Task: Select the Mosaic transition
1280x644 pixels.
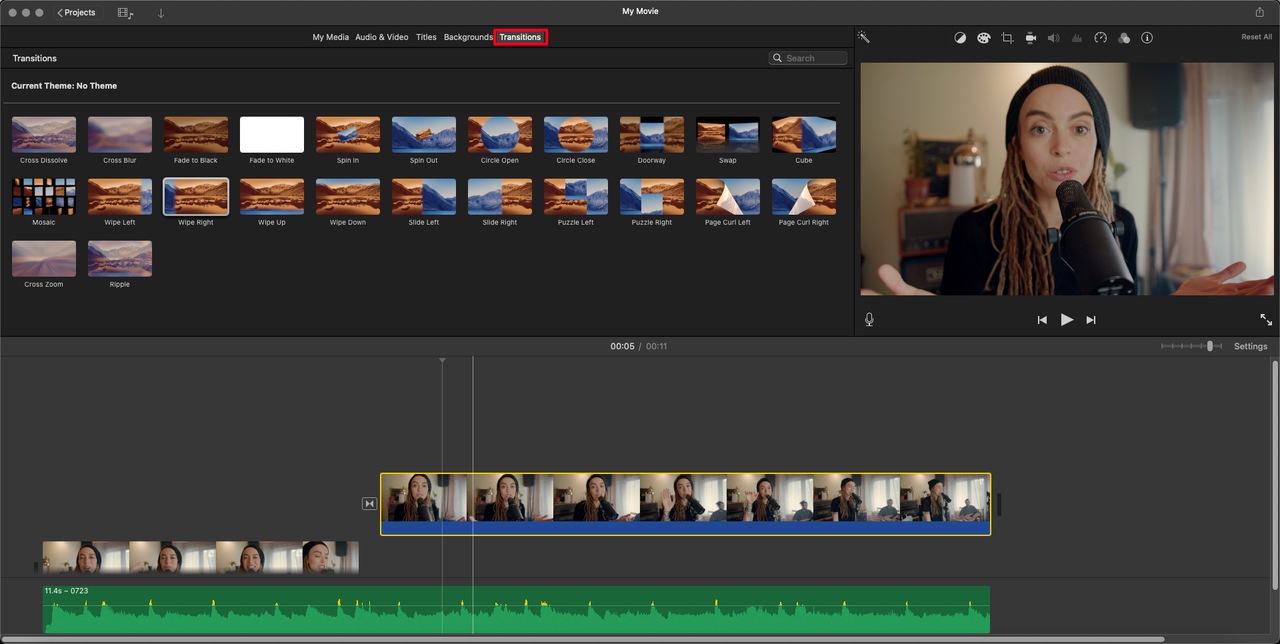Action: tap(44, 197)
